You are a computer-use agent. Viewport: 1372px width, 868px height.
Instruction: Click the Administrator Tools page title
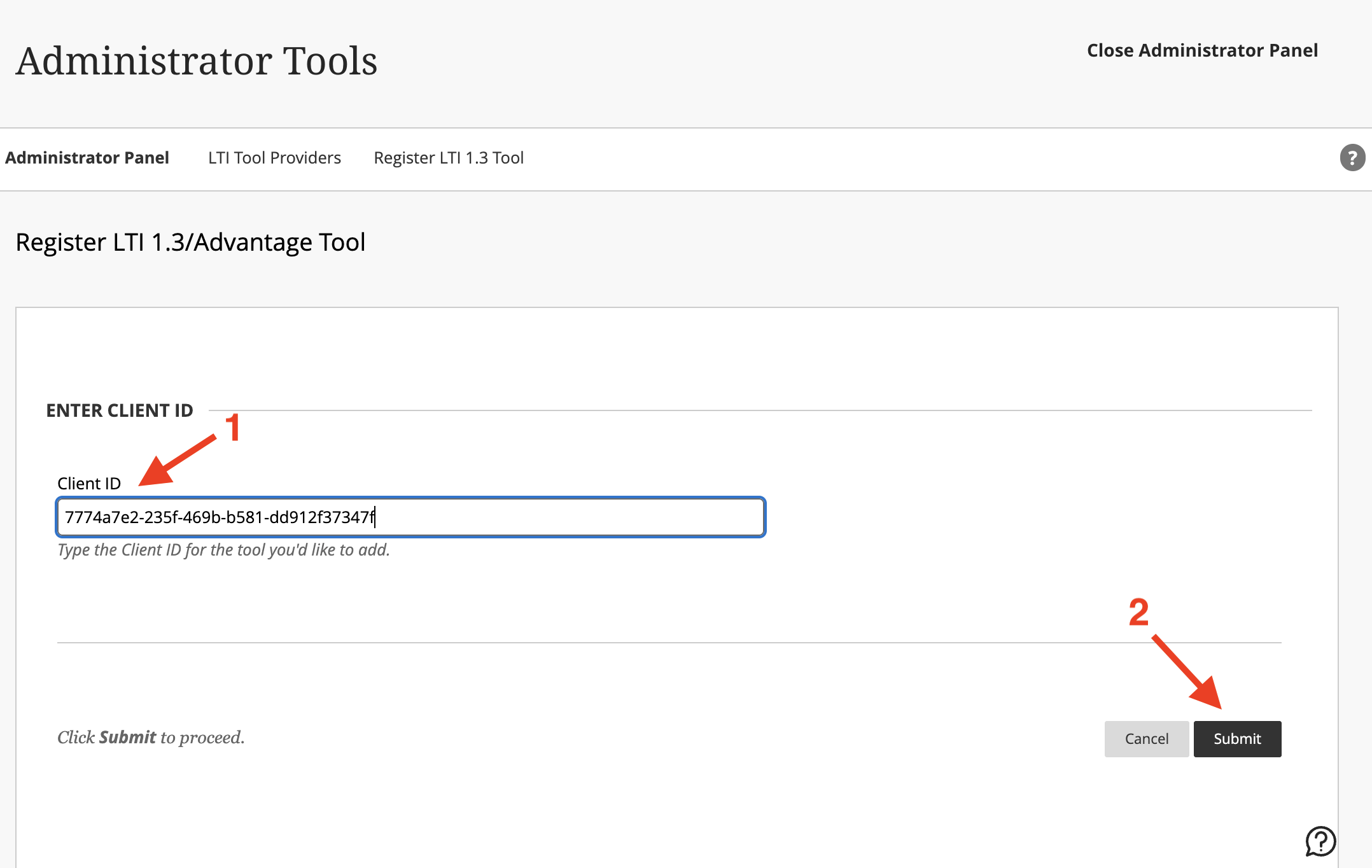197,61
